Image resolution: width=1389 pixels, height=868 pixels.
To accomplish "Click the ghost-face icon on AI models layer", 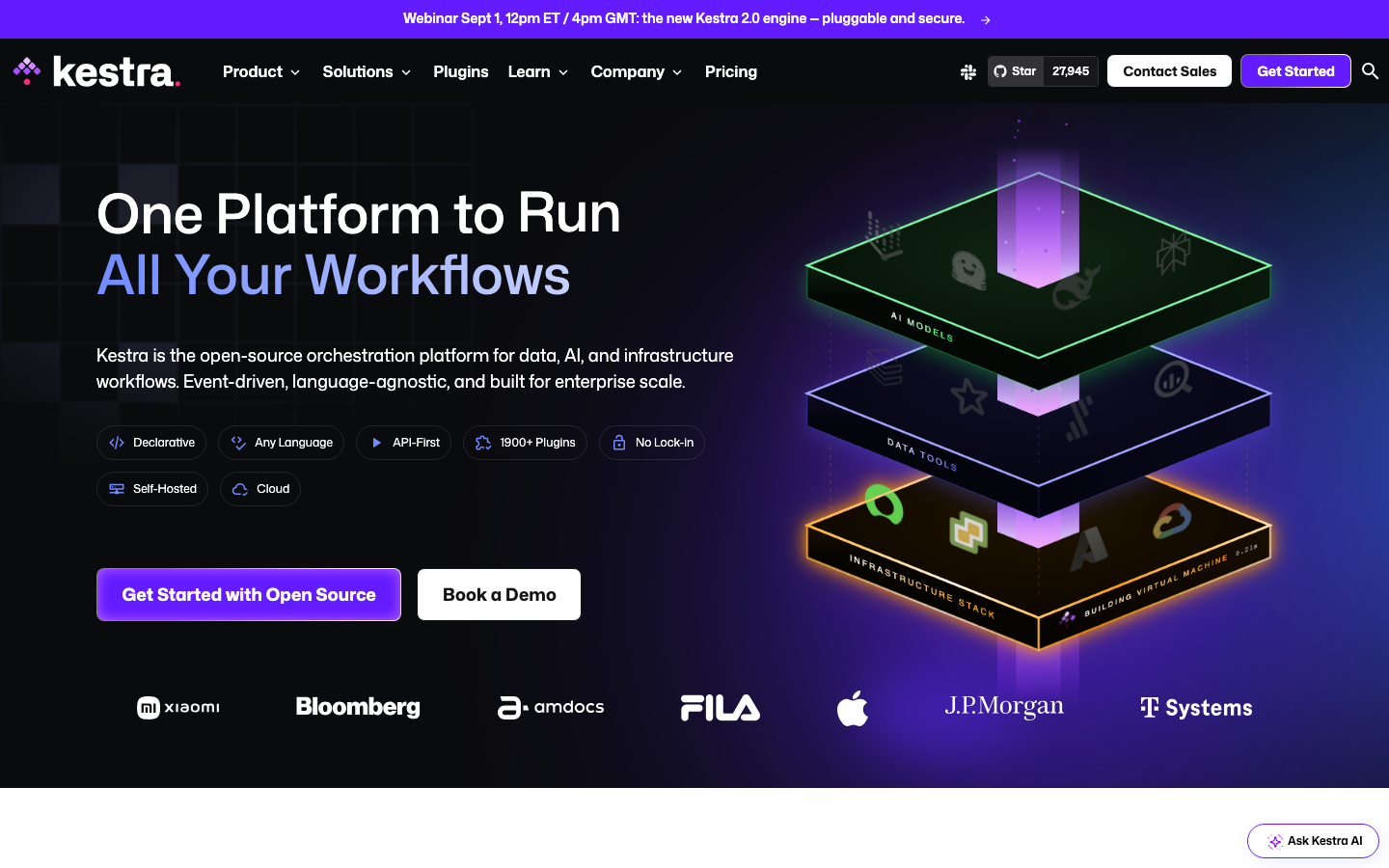I will pyautogui.click(x=968, y=271).
